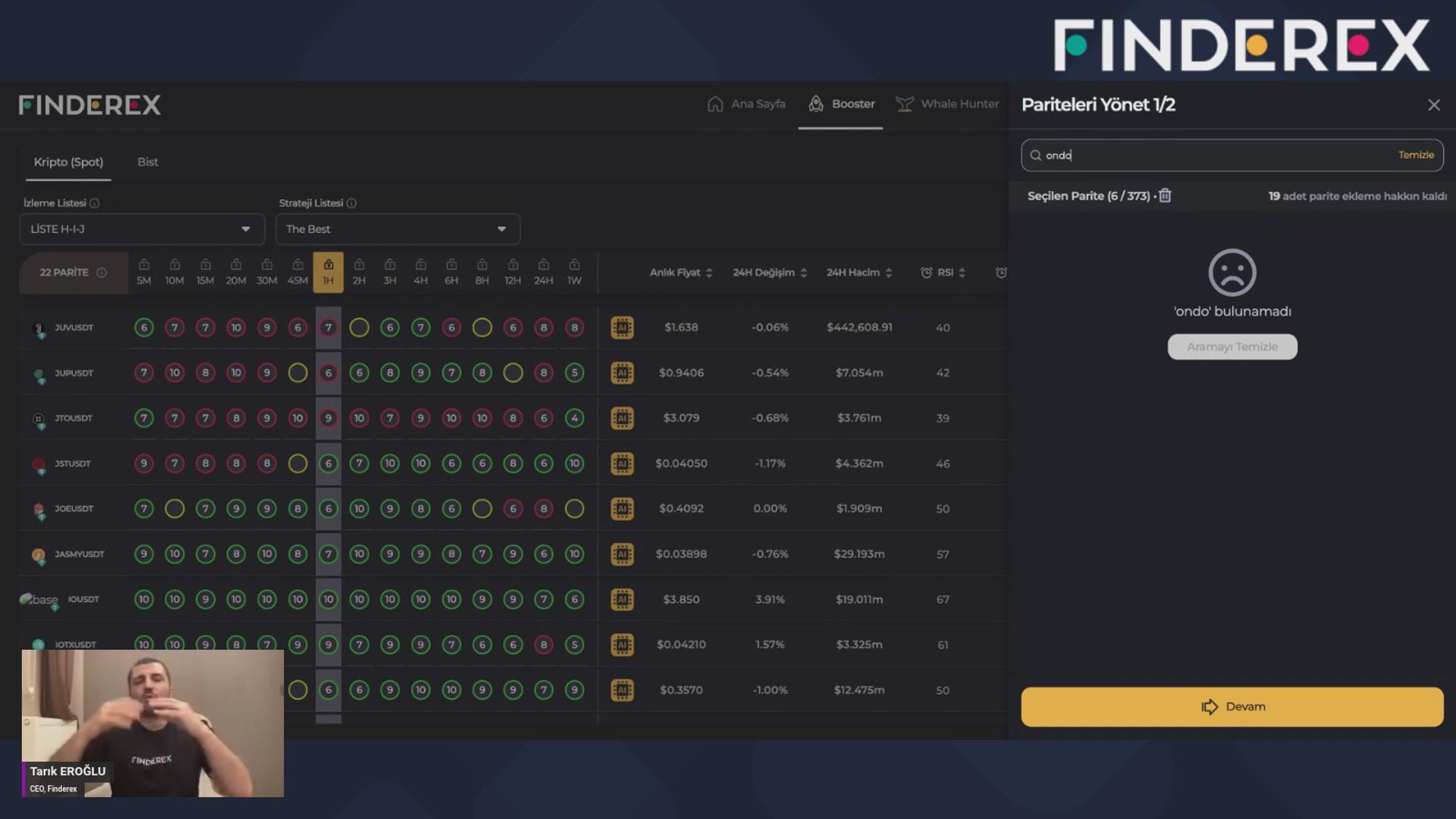Toggle the 1H timeframe lock
1456x819 pixels.
pos(328,265)
